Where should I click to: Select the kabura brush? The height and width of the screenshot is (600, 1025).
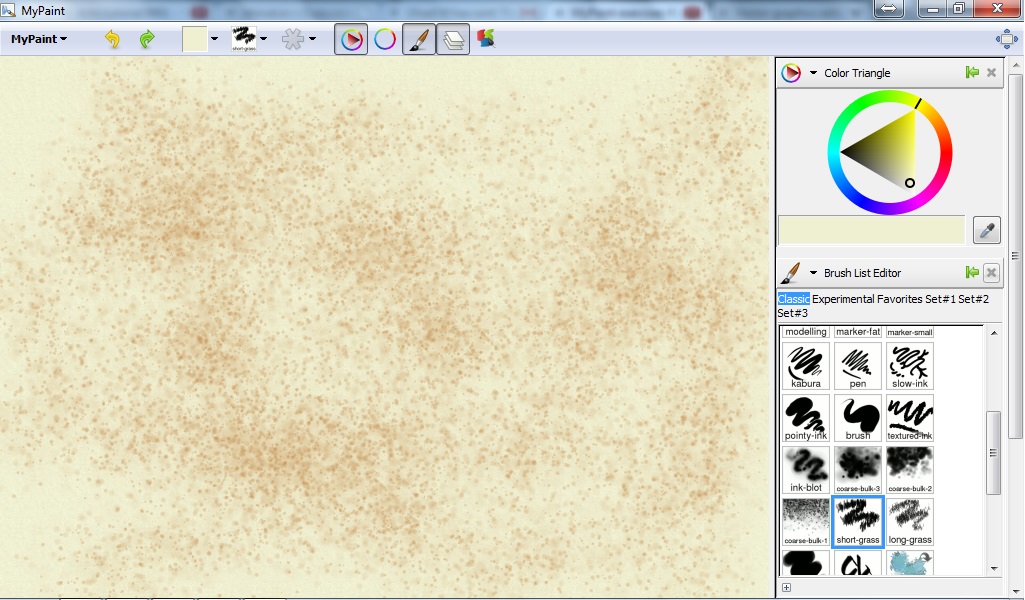pyautogui.click(x=806, y=366)
